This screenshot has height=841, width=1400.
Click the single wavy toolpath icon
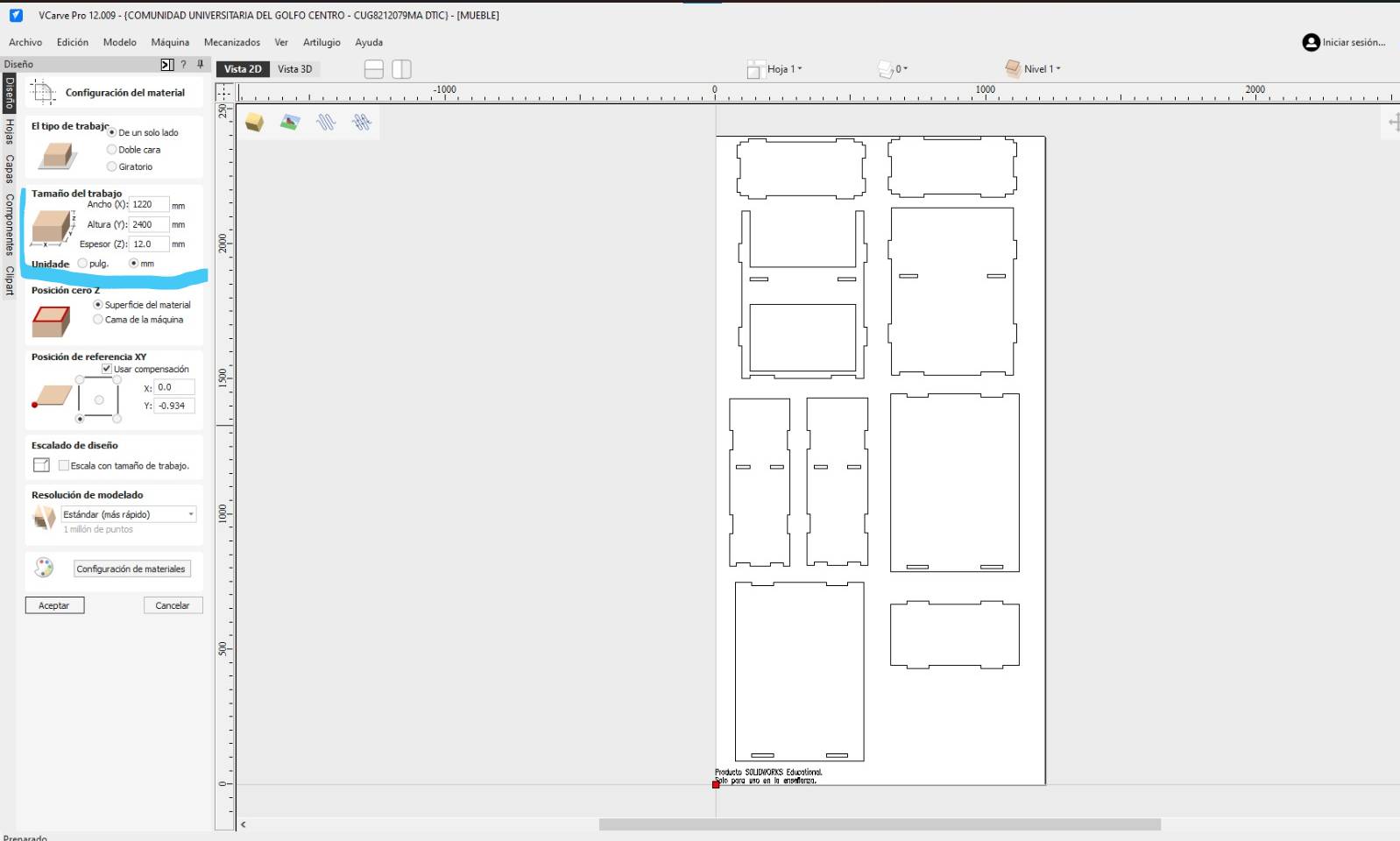click(x=326, y=122)
